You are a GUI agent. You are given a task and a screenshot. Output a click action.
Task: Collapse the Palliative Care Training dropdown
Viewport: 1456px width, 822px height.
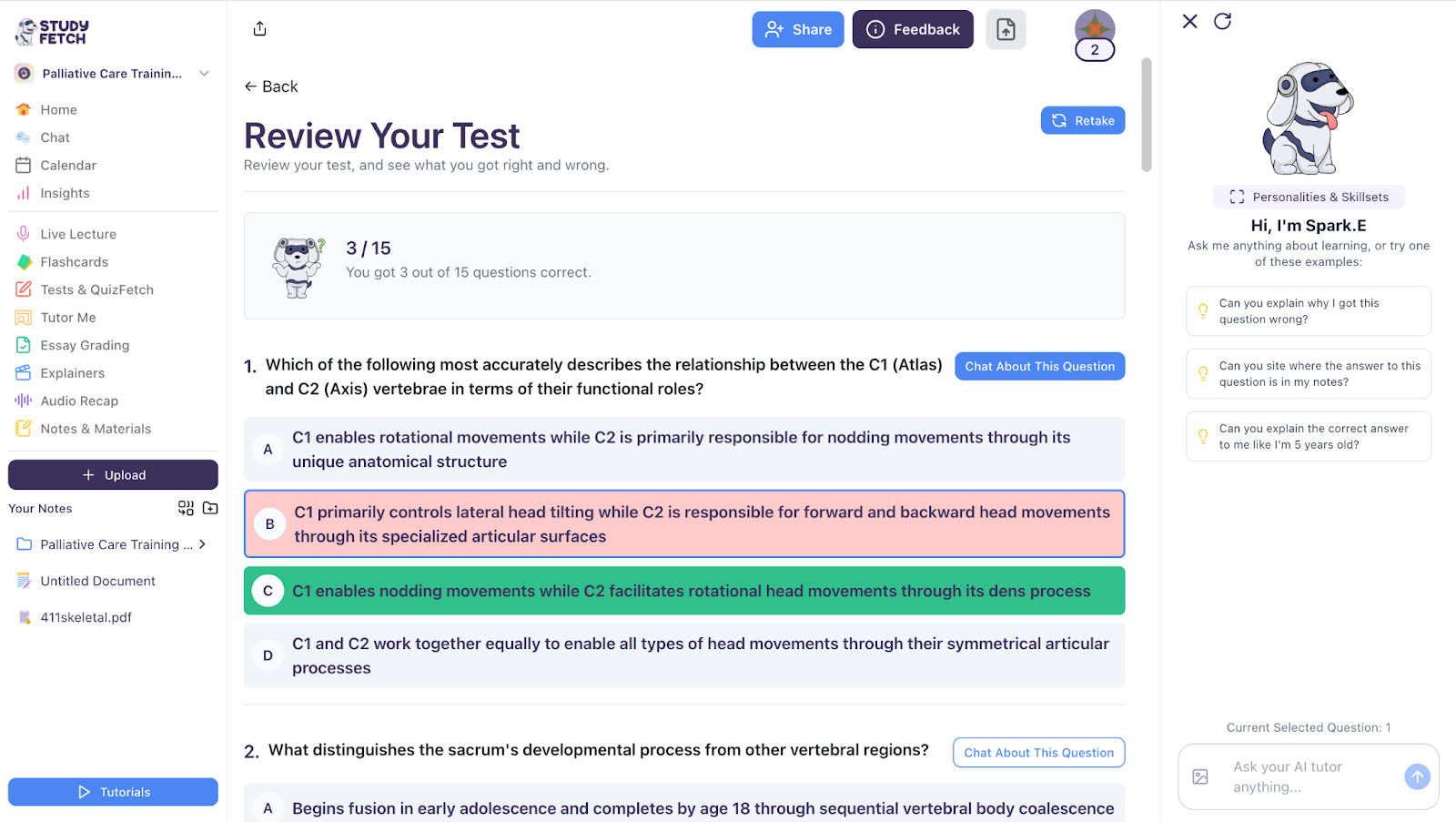point(204,73)
